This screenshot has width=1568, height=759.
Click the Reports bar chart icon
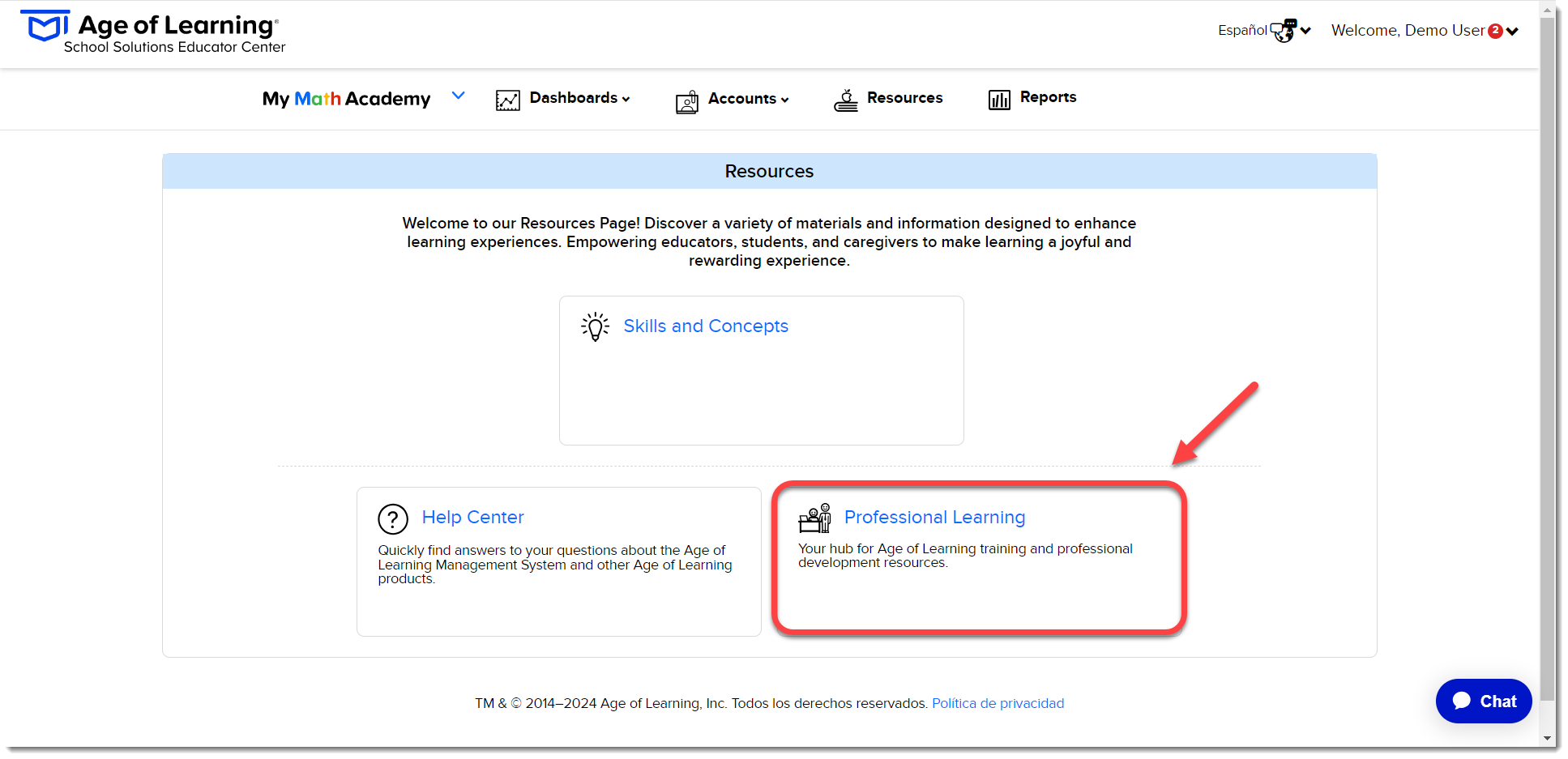click(x=999, y=100)
